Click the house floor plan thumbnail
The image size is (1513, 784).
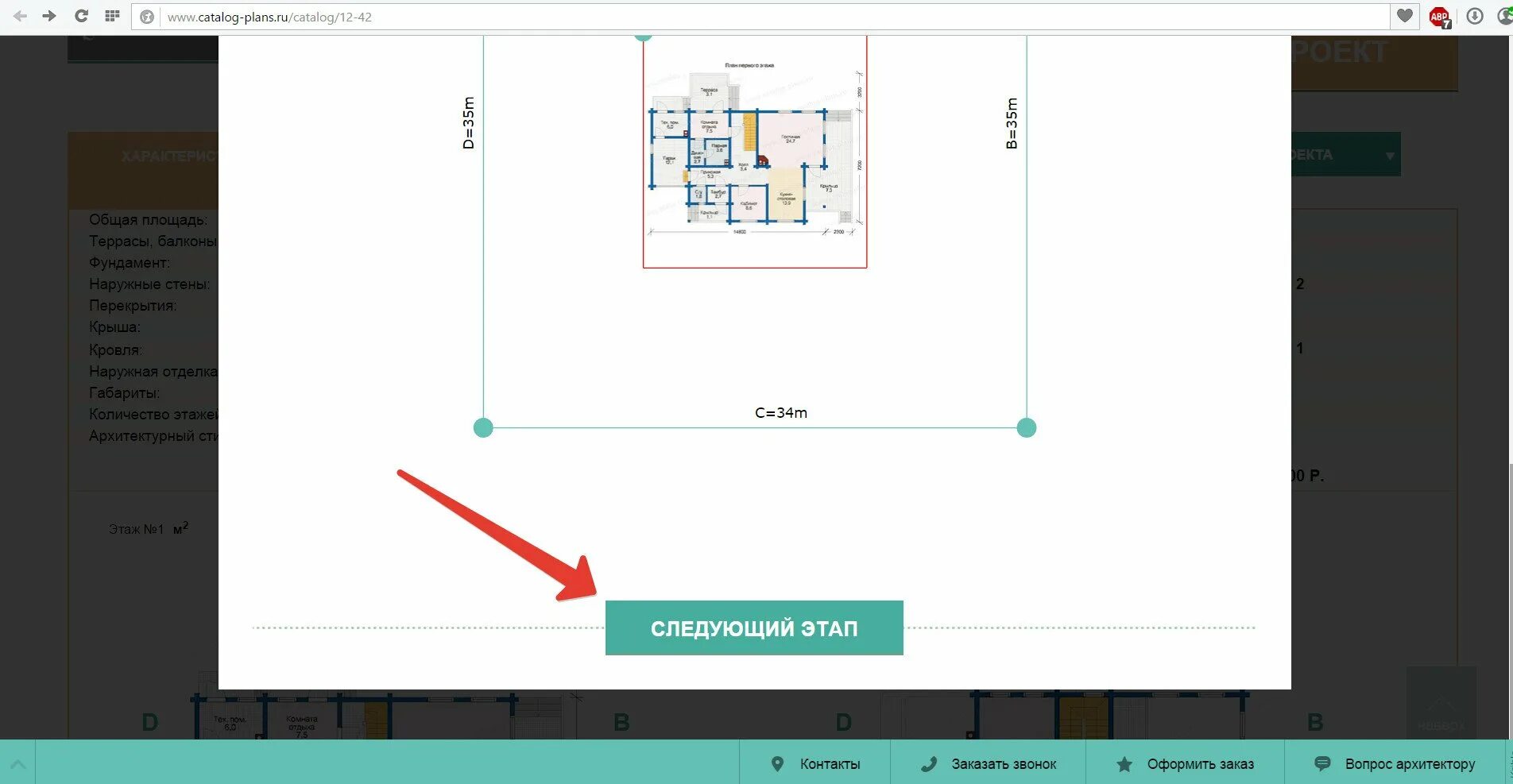coord(754,151)
